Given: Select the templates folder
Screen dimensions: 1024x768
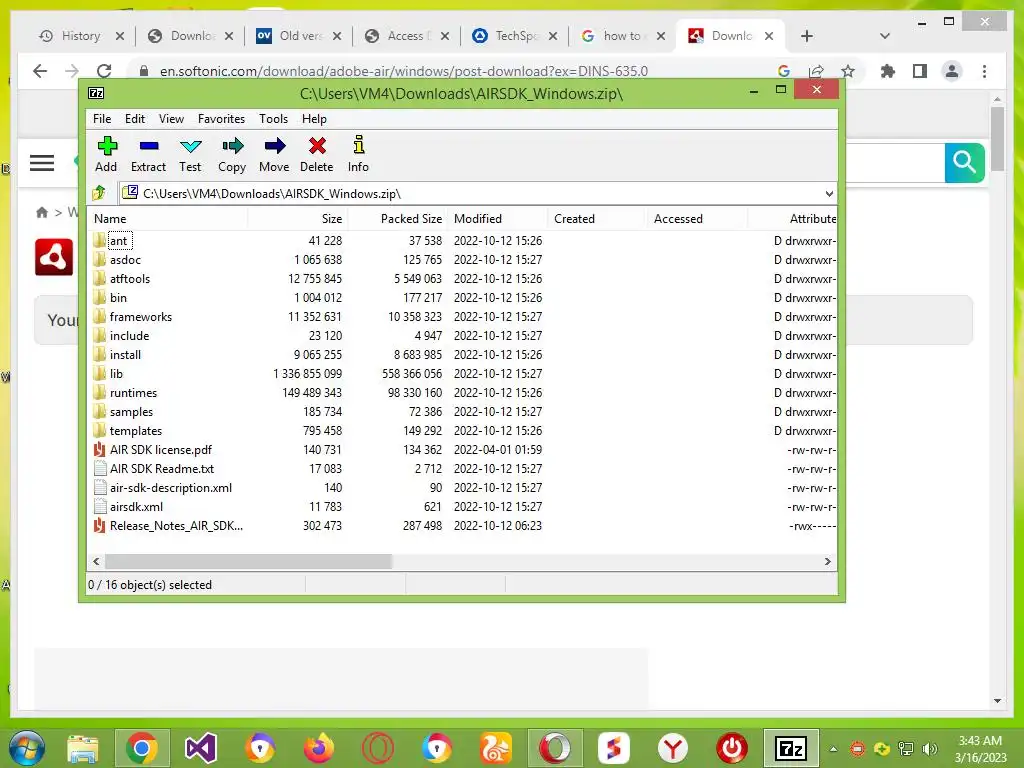Looking at the screenshot, I should click(135, 430).
